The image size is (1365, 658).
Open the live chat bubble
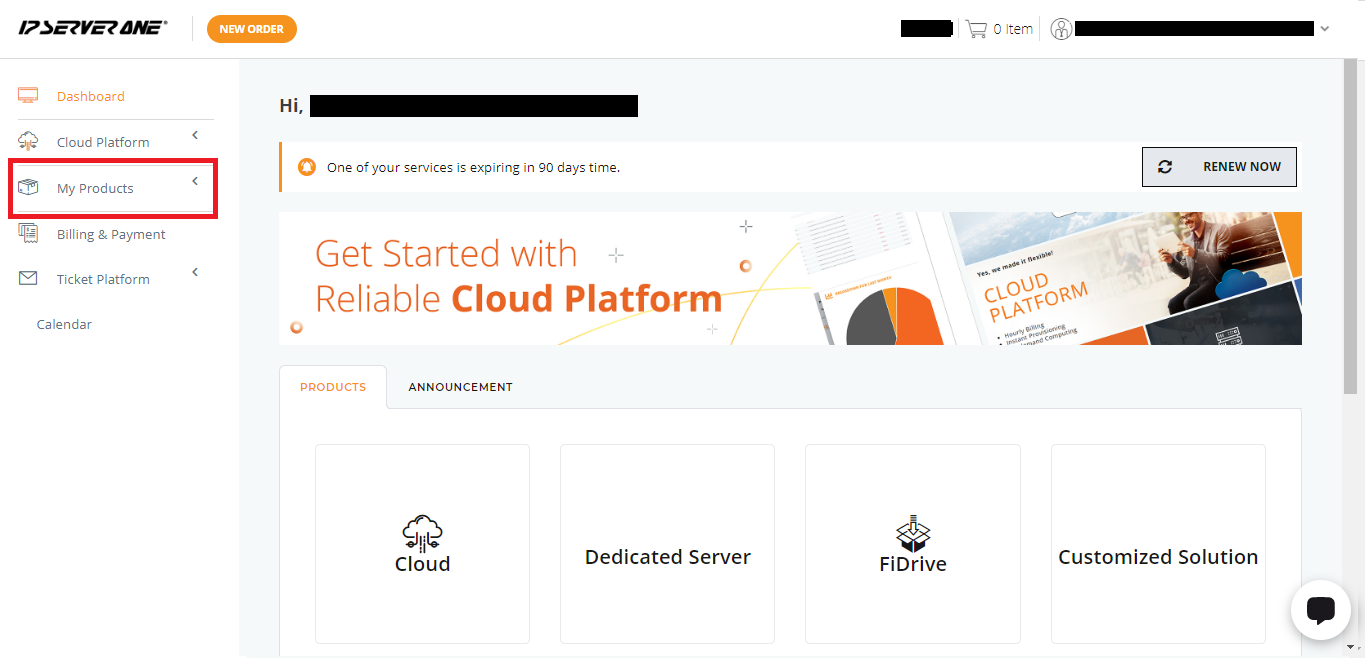click(1321, 610)
